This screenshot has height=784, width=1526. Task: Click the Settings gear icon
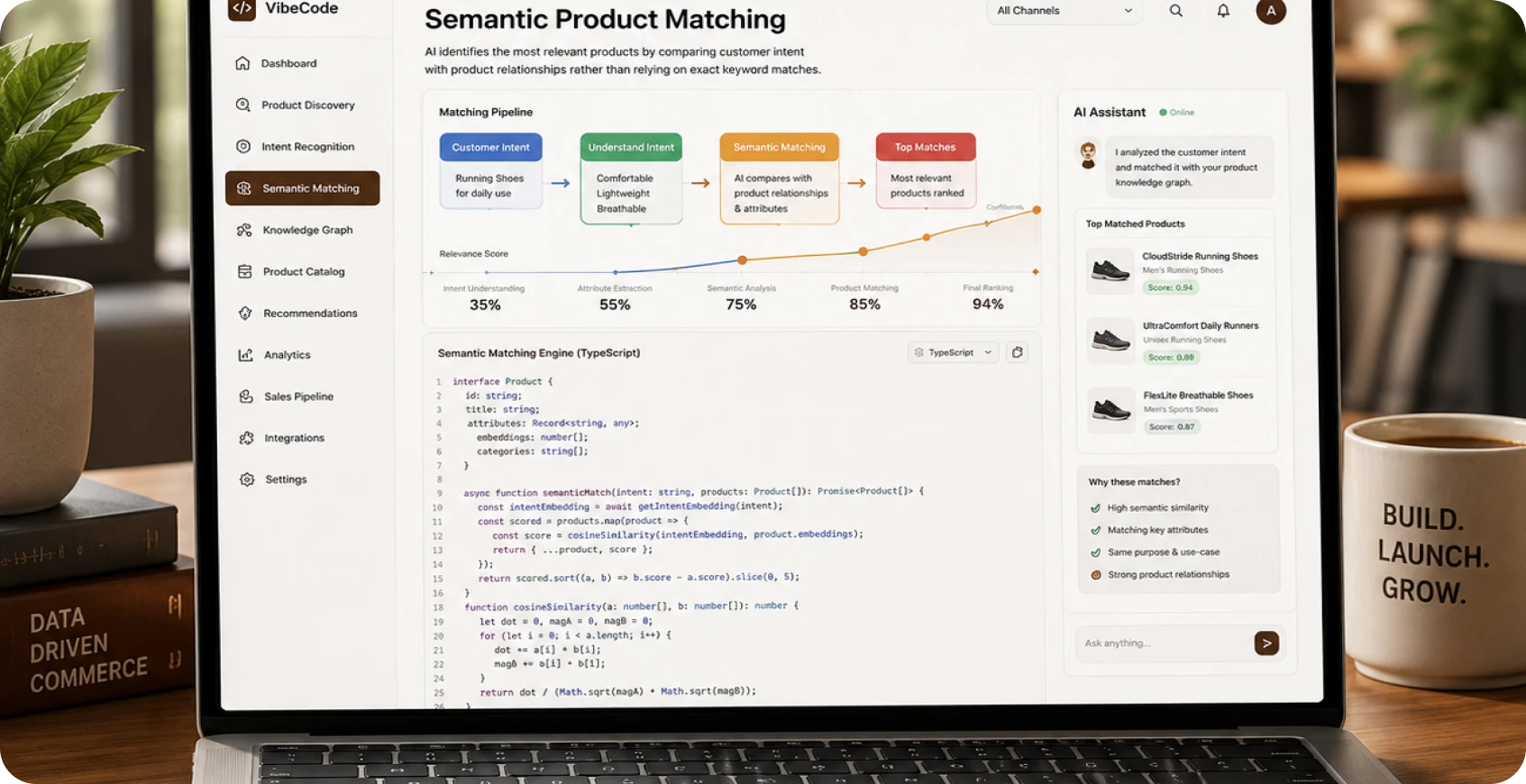pos(247,479)
